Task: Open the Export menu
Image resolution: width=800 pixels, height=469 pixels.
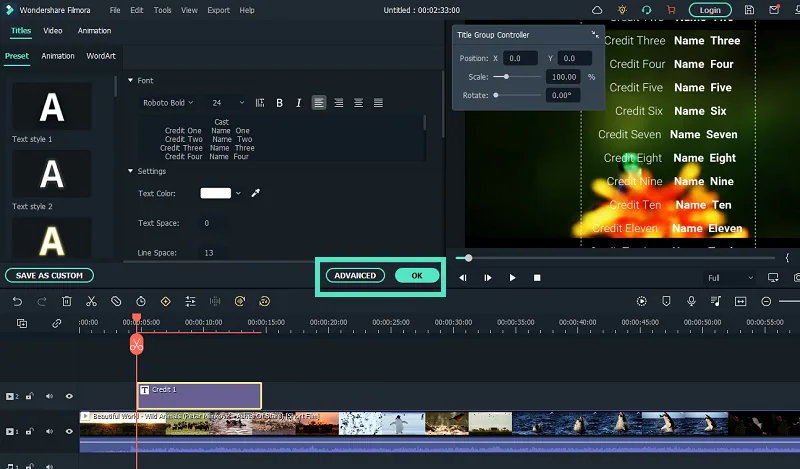Action: [x=218, y=10]
